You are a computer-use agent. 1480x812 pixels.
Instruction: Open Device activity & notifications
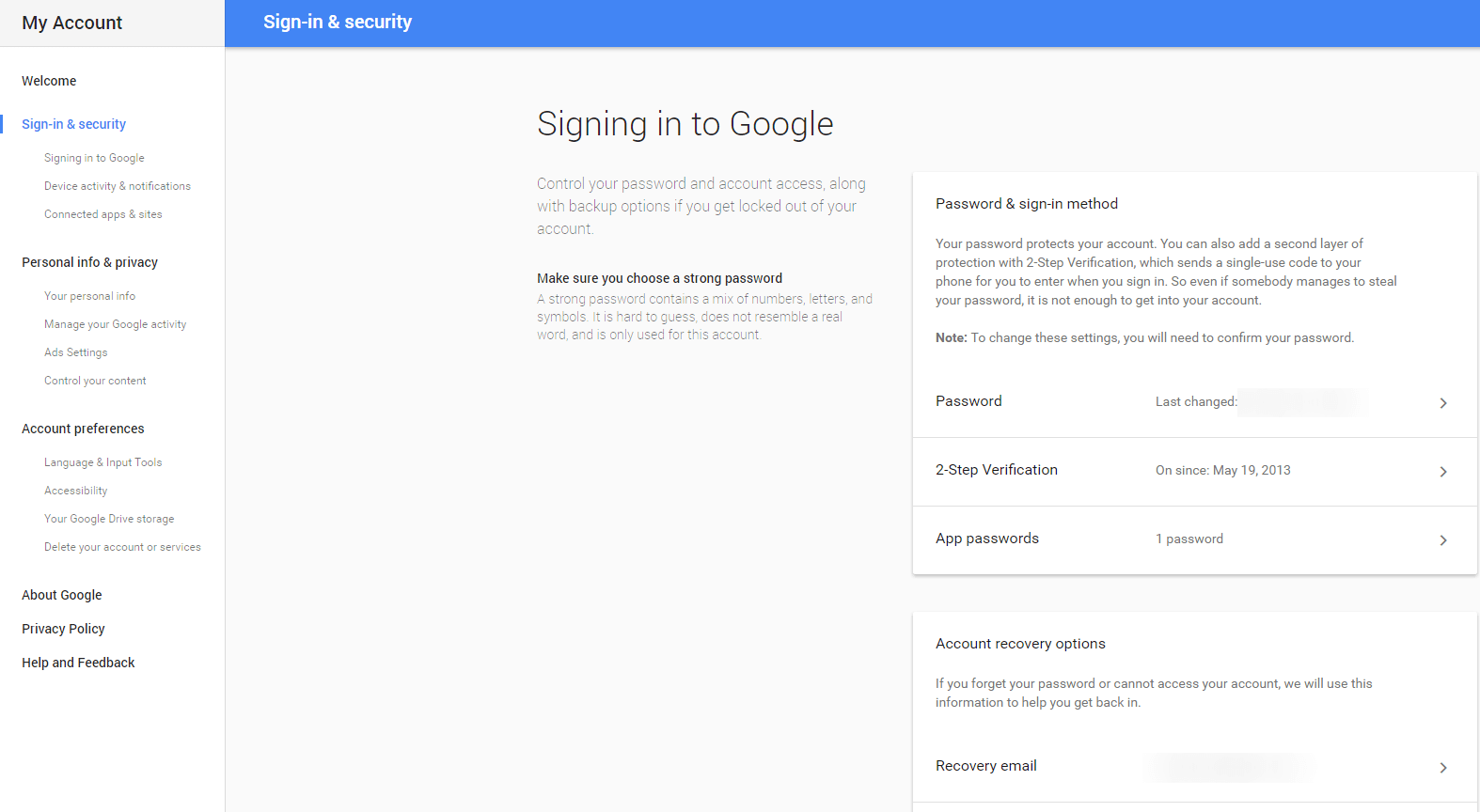(x=118, y=186)
